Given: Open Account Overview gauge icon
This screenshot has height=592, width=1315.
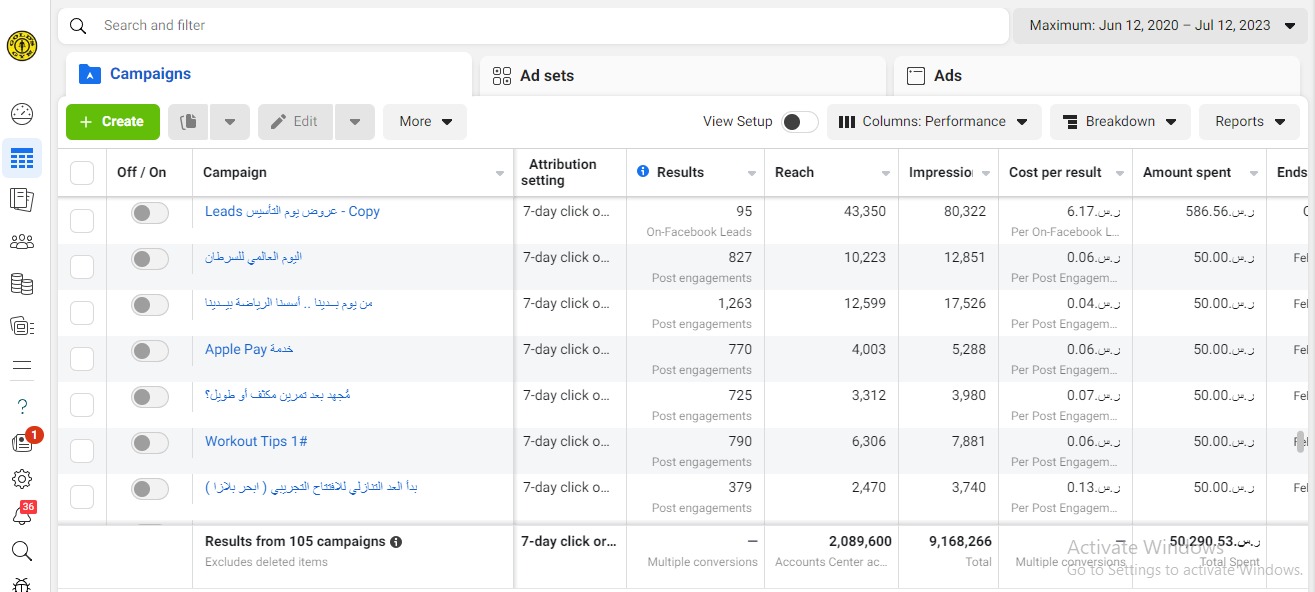Looking at the screenshot, I should click(x=22, y=113).
